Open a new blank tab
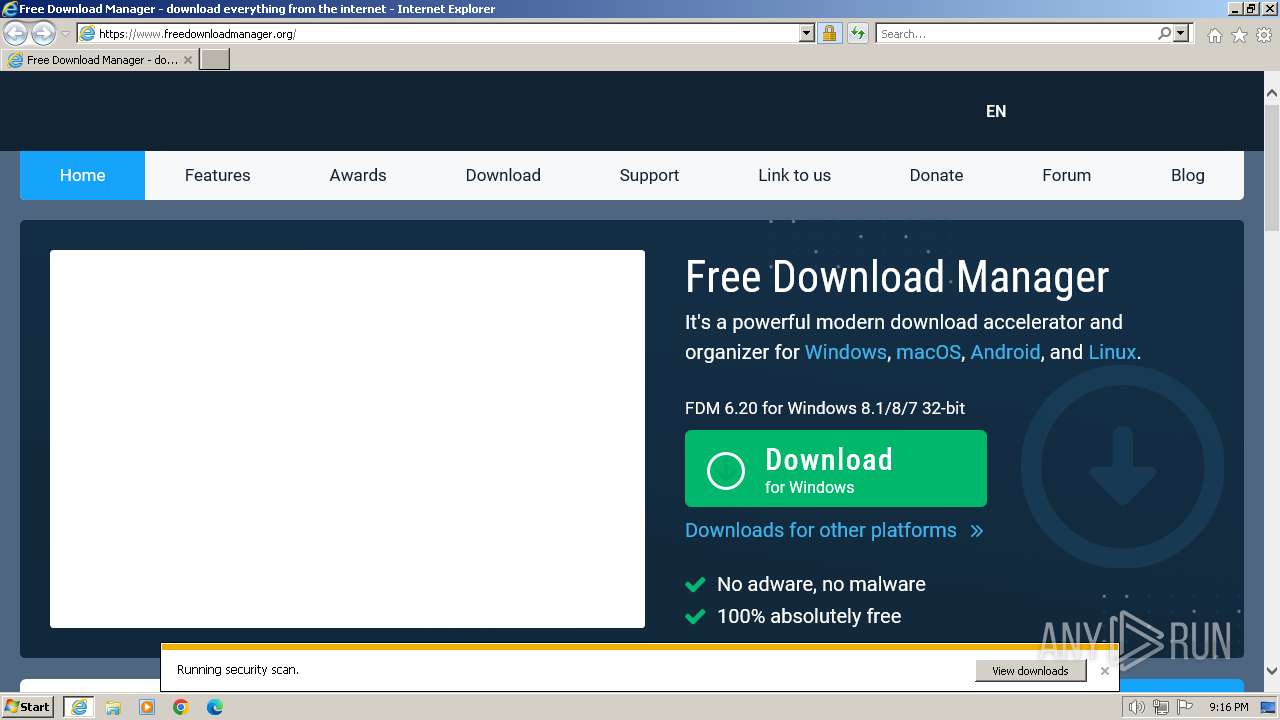 [215, 60]
